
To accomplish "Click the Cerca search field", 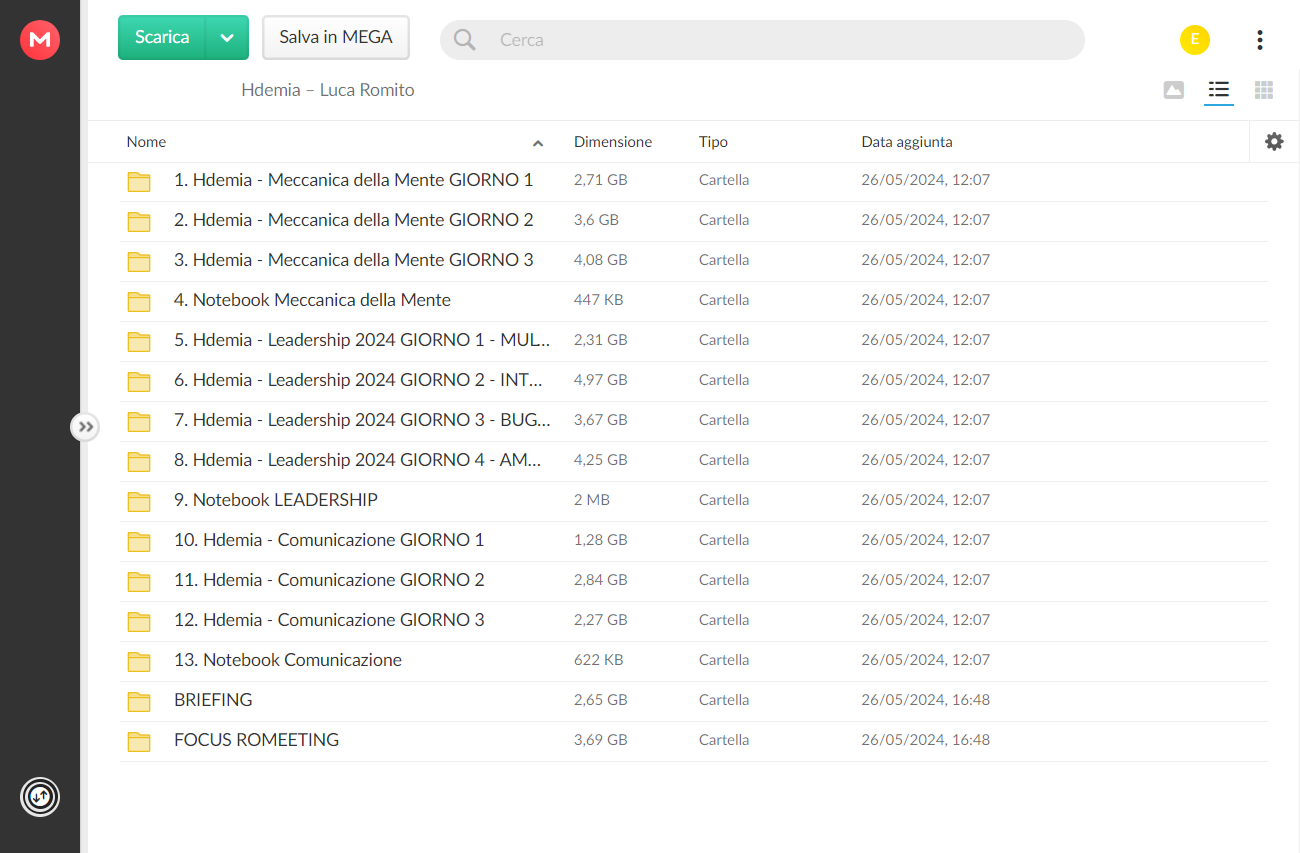I will [762, 40].
